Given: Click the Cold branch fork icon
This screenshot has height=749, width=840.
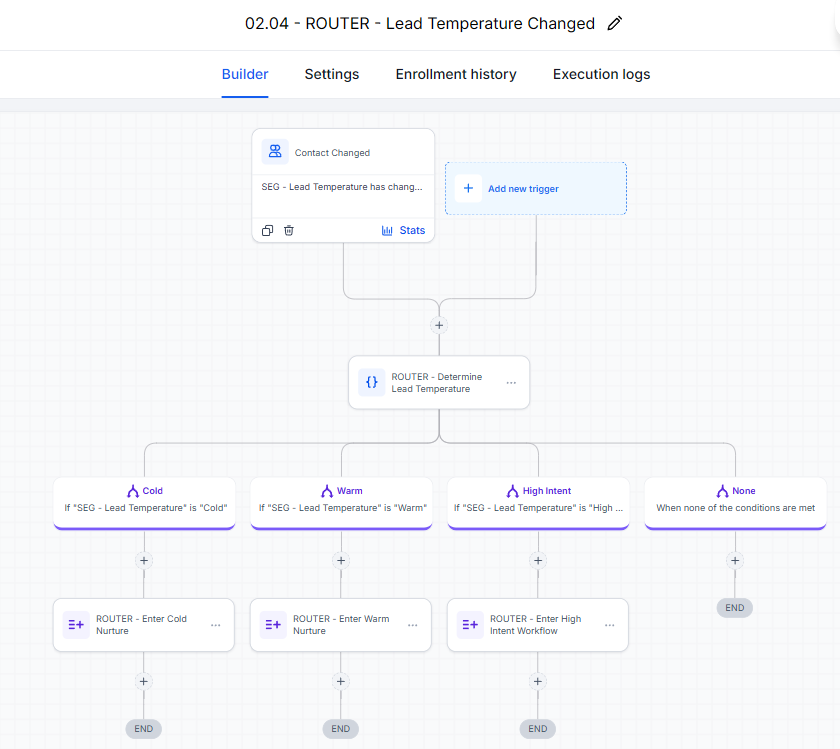Looking at the screenshot, I should (x=133, y=491).
